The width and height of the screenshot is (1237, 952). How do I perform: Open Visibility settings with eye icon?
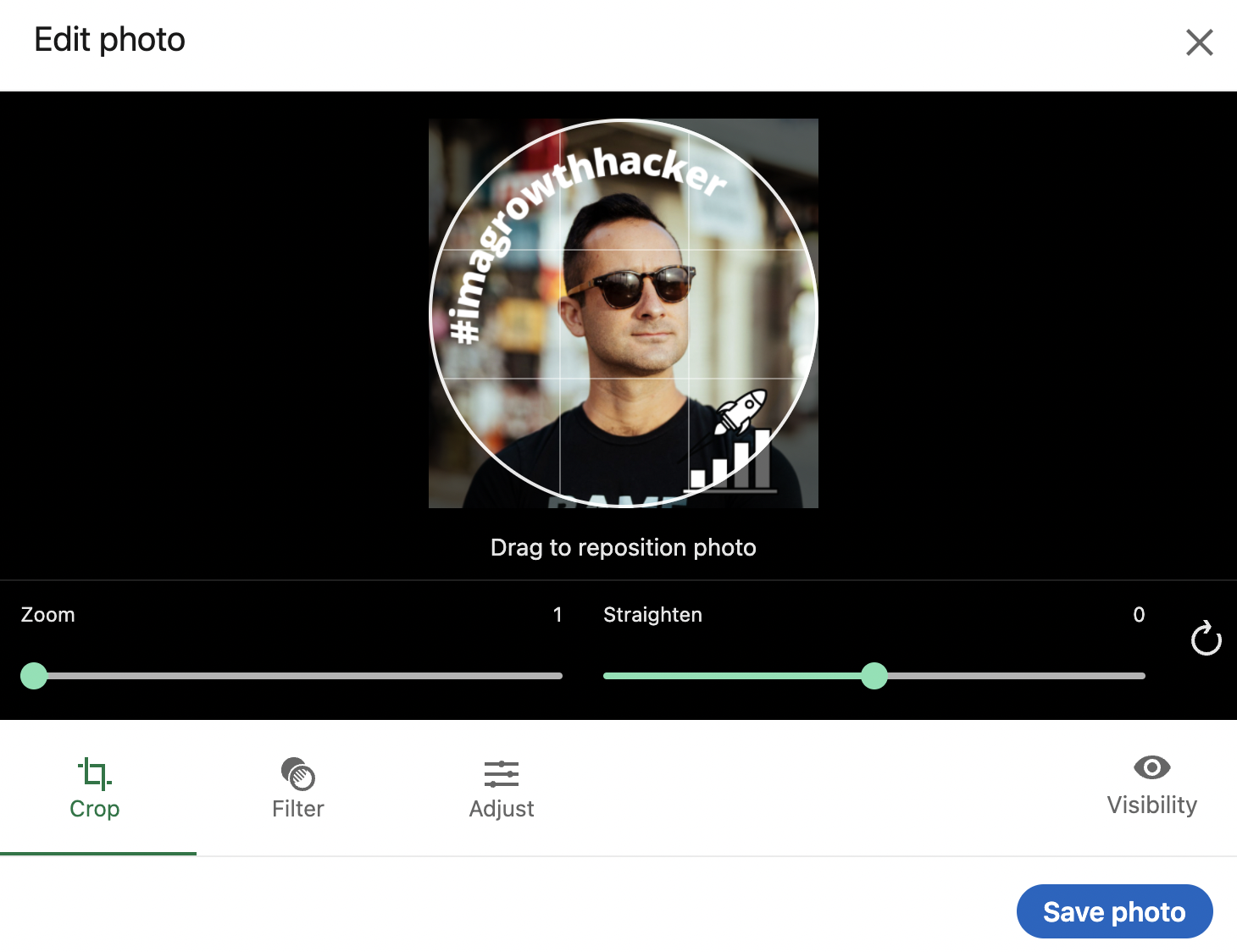point(1151,786)
